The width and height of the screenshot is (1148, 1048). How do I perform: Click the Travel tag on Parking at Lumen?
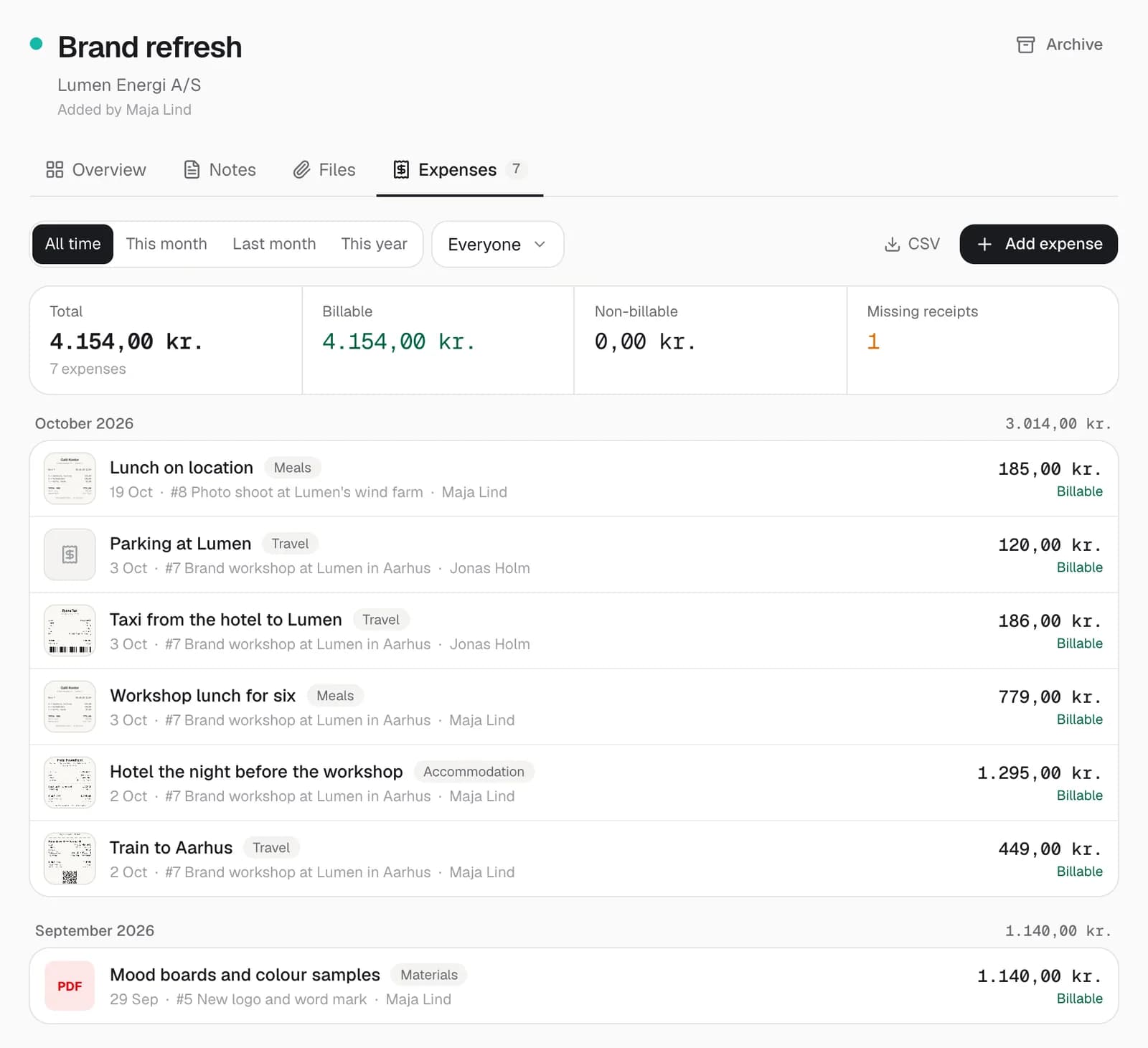click(290, 544)
